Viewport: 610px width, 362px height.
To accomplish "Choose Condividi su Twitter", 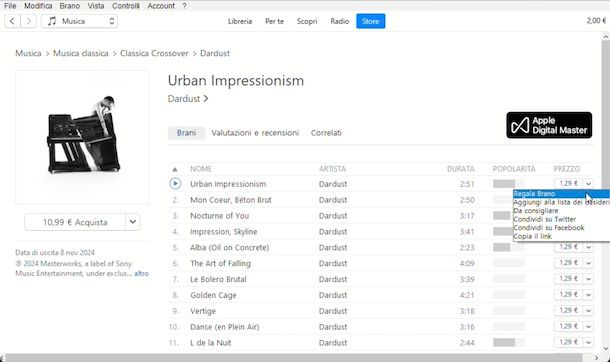I will [561, 219].
